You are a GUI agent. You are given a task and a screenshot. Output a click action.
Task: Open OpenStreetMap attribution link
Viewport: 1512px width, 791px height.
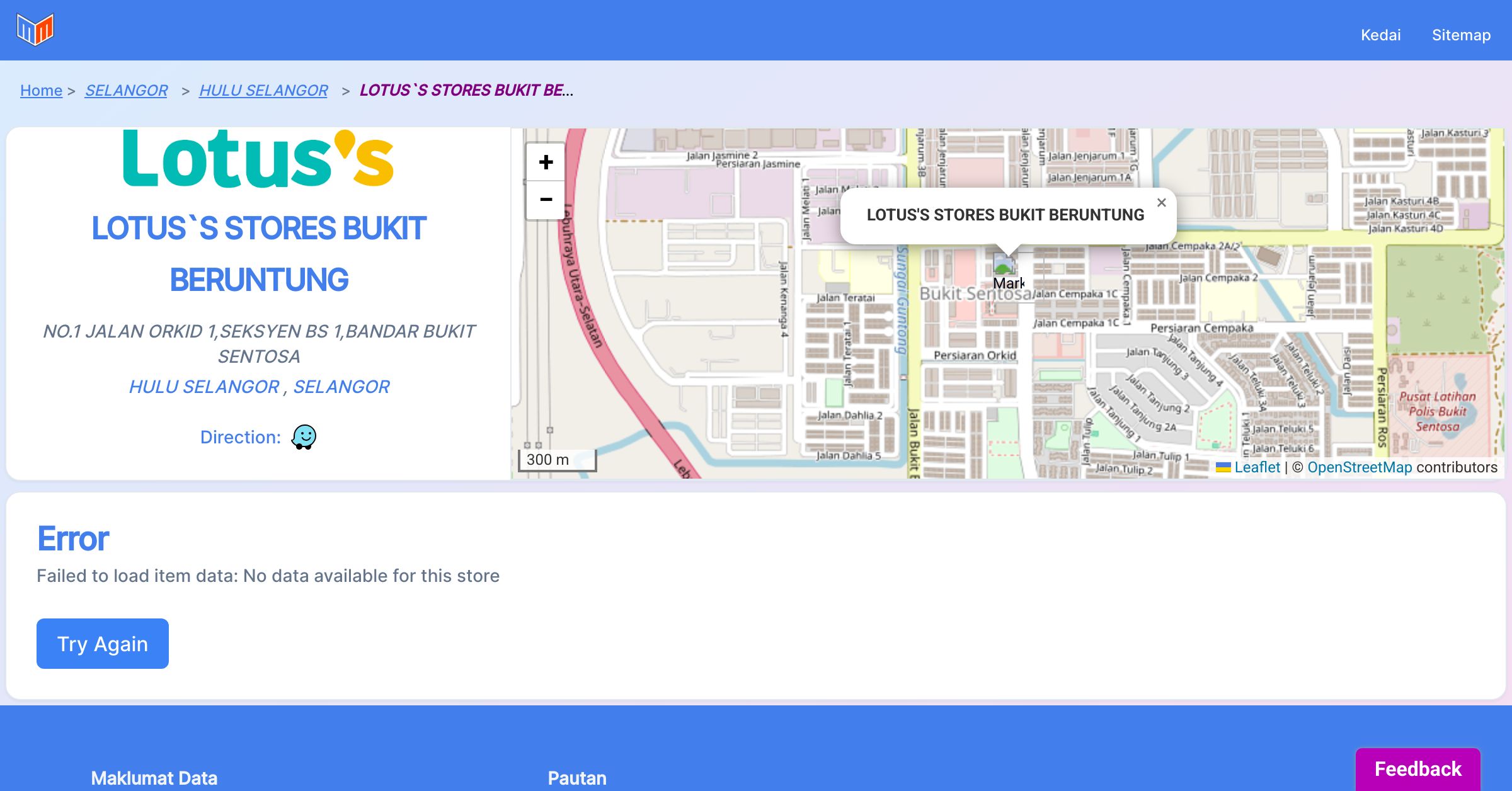pyautogui.click(x=1360, y=467)
